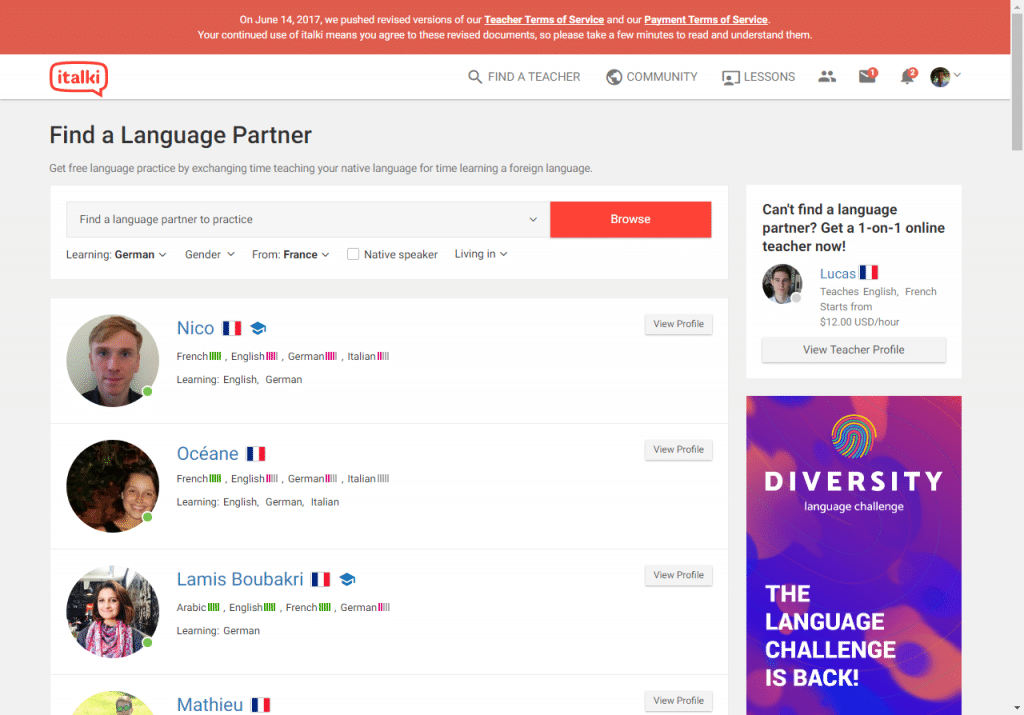This screenshot has width=1024, height=715.
Task: Click the red Browse button
Action: coord(630,219)
